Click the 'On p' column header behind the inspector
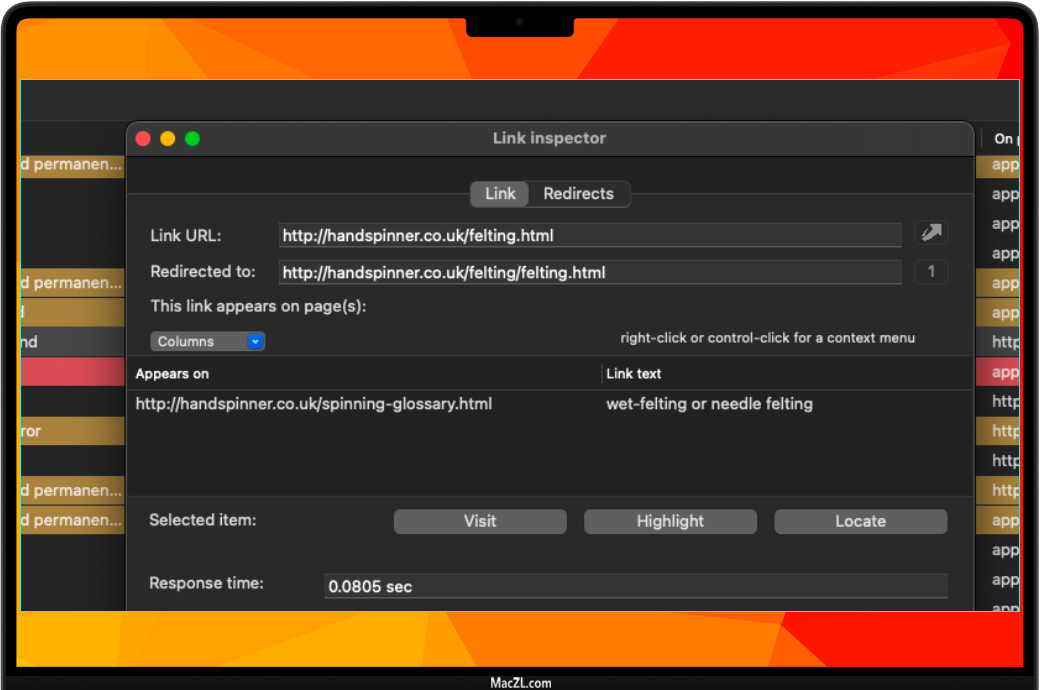This screenshot has width=1040, height=690. click(x=1003, y=139)
